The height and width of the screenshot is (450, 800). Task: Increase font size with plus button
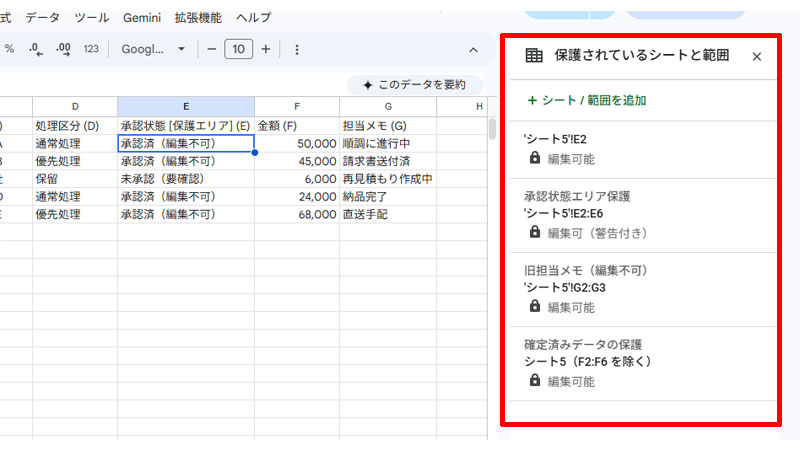tap(266, 49)
